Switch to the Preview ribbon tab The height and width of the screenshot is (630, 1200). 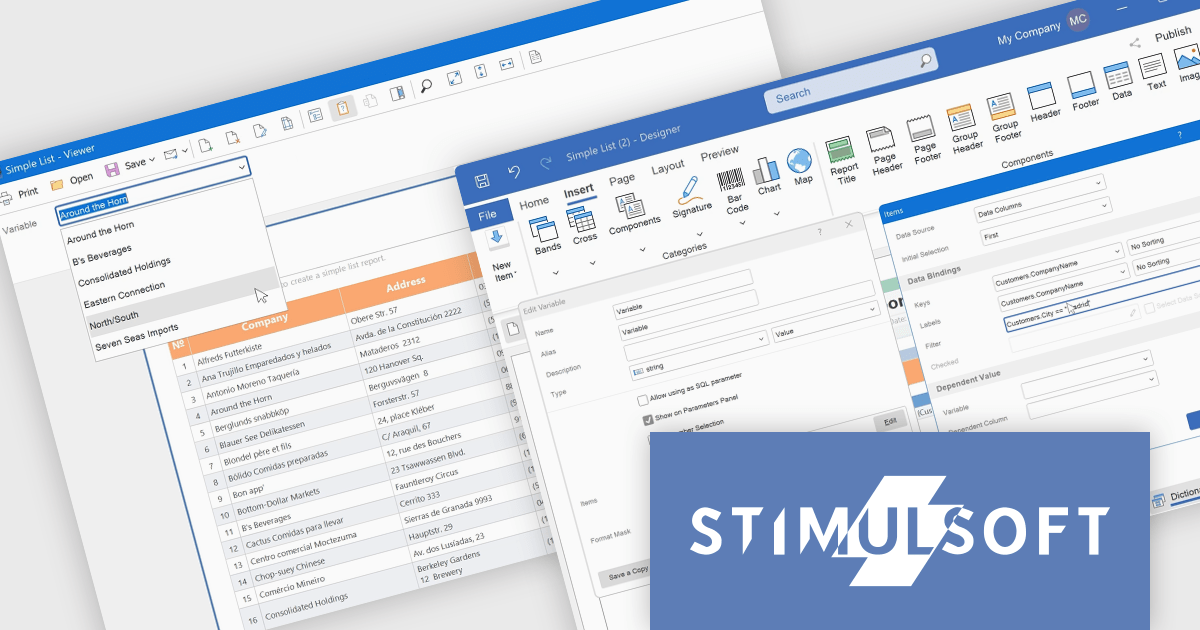pyautogui.click(x=720, y=155)
